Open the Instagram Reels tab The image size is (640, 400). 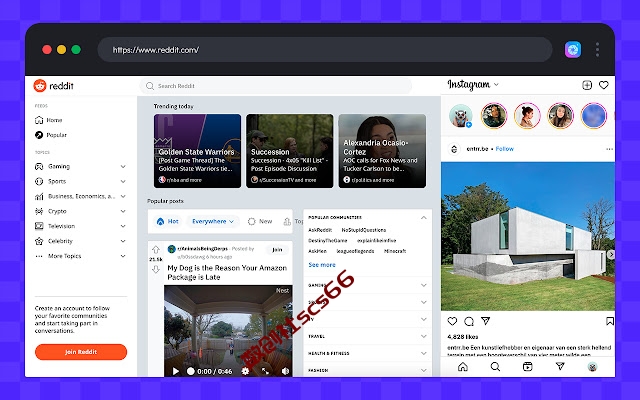tap(528, 367)
